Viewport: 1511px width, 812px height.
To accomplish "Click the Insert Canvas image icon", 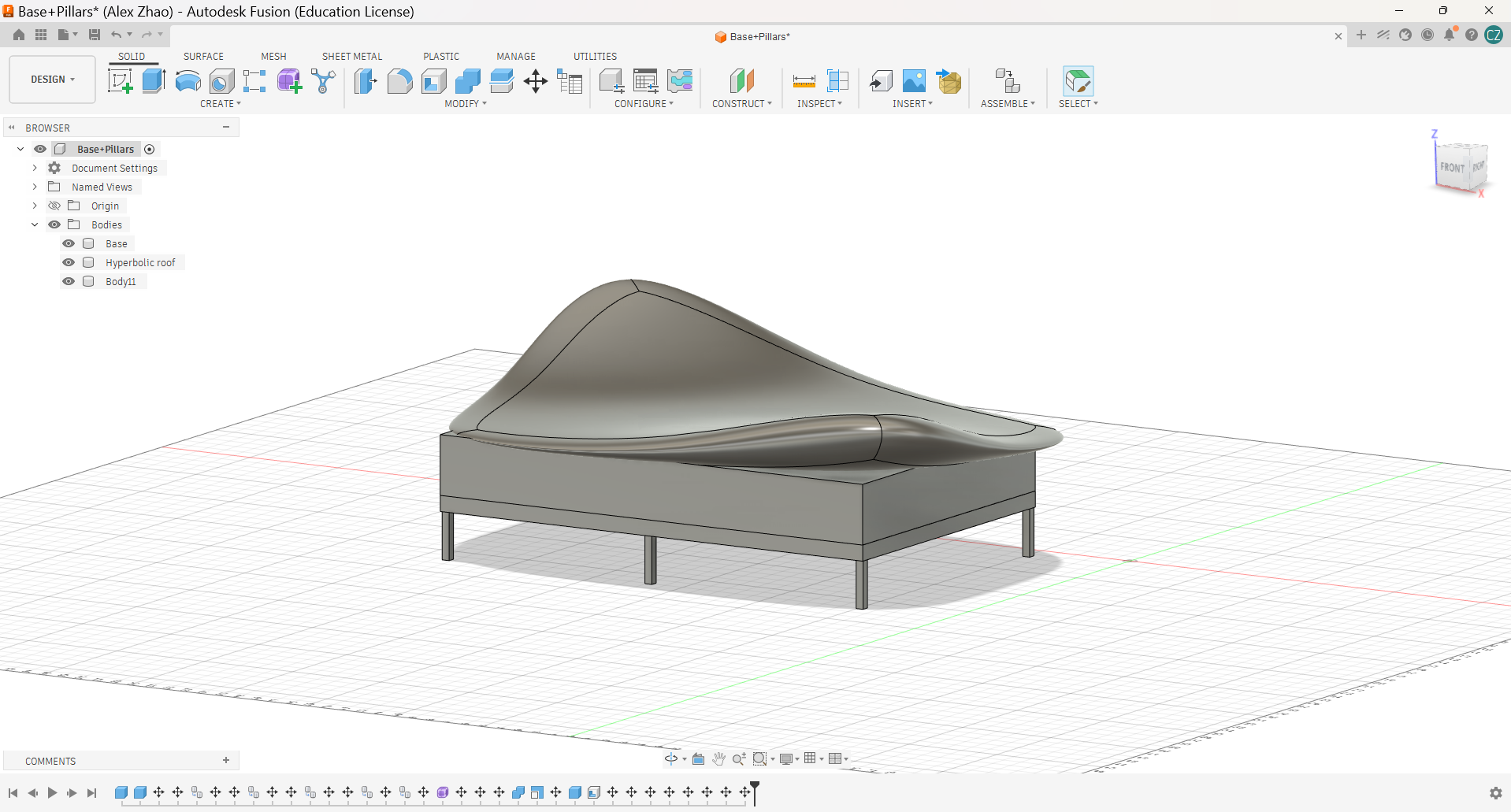I will [914, 81].
